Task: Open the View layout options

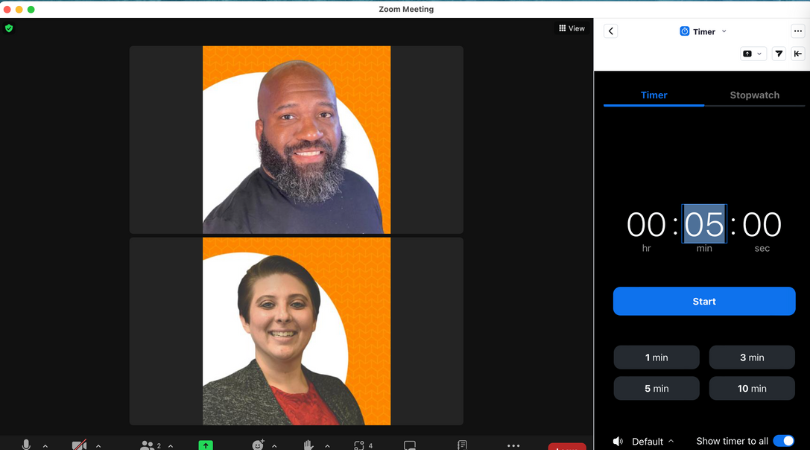Action: [572, 28]
